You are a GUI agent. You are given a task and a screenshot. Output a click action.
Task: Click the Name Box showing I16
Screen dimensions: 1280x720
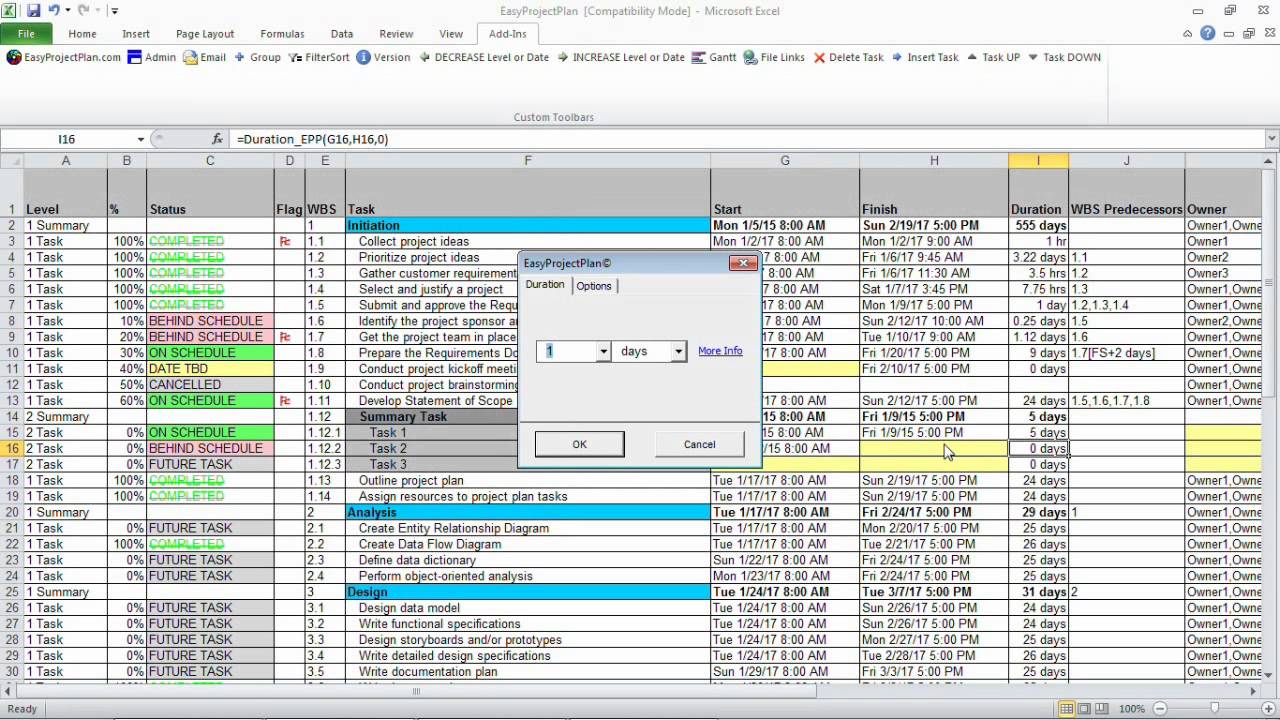(68, 139)
